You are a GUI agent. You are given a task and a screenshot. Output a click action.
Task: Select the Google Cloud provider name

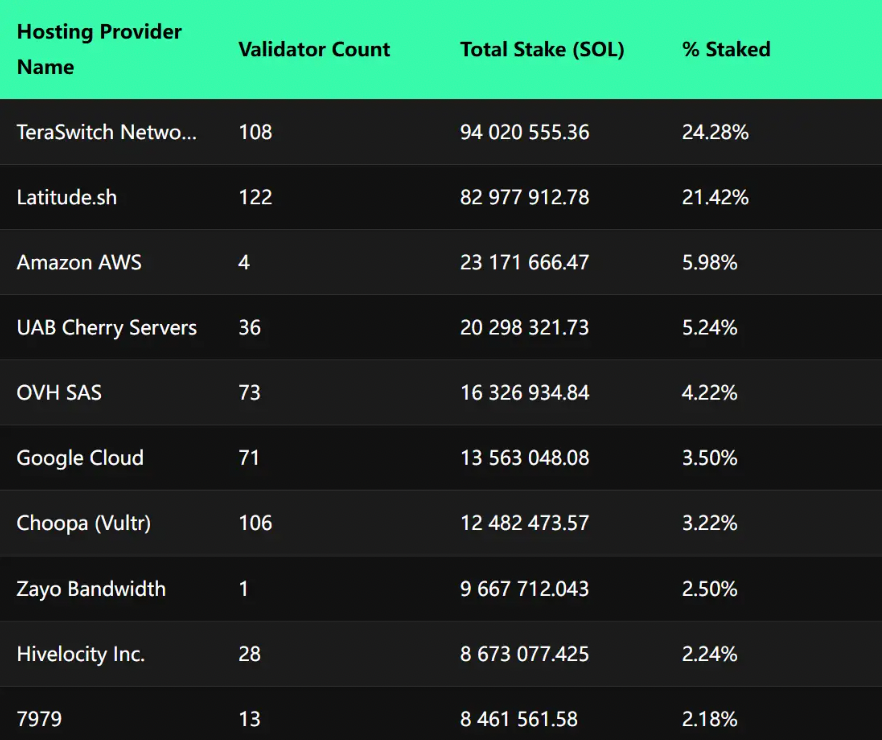[80, 458]
